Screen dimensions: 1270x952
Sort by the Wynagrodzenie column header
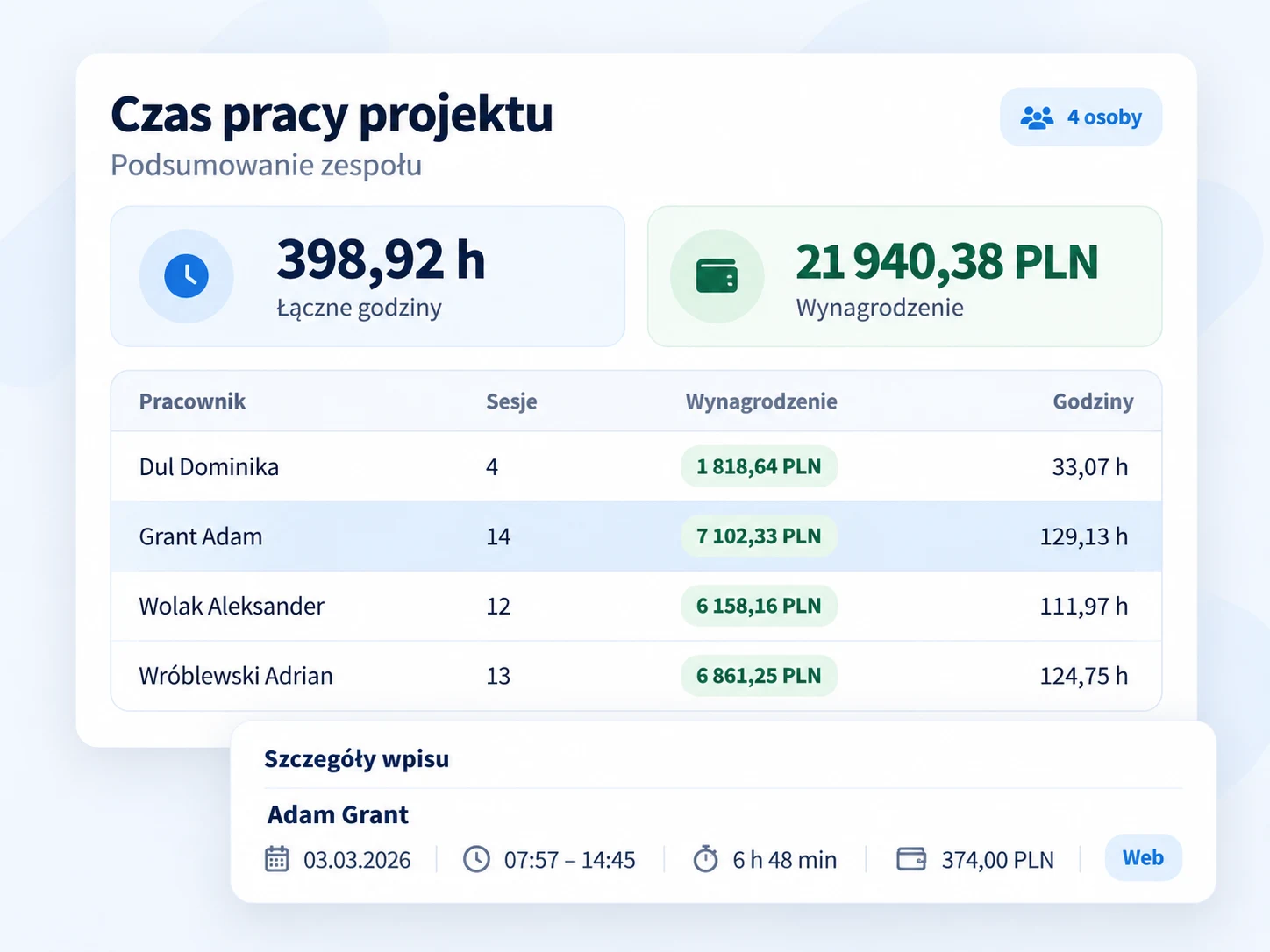[761, 401]
